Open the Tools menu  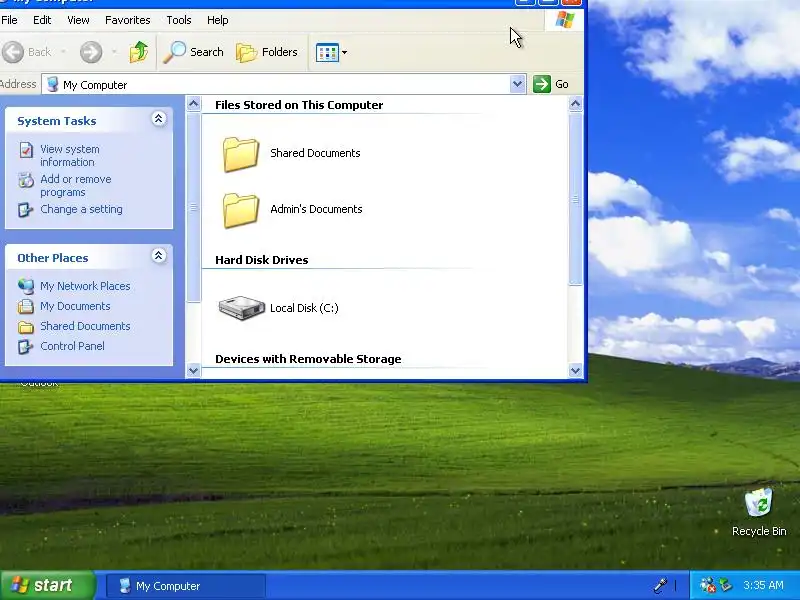click(x=179, y=20)
